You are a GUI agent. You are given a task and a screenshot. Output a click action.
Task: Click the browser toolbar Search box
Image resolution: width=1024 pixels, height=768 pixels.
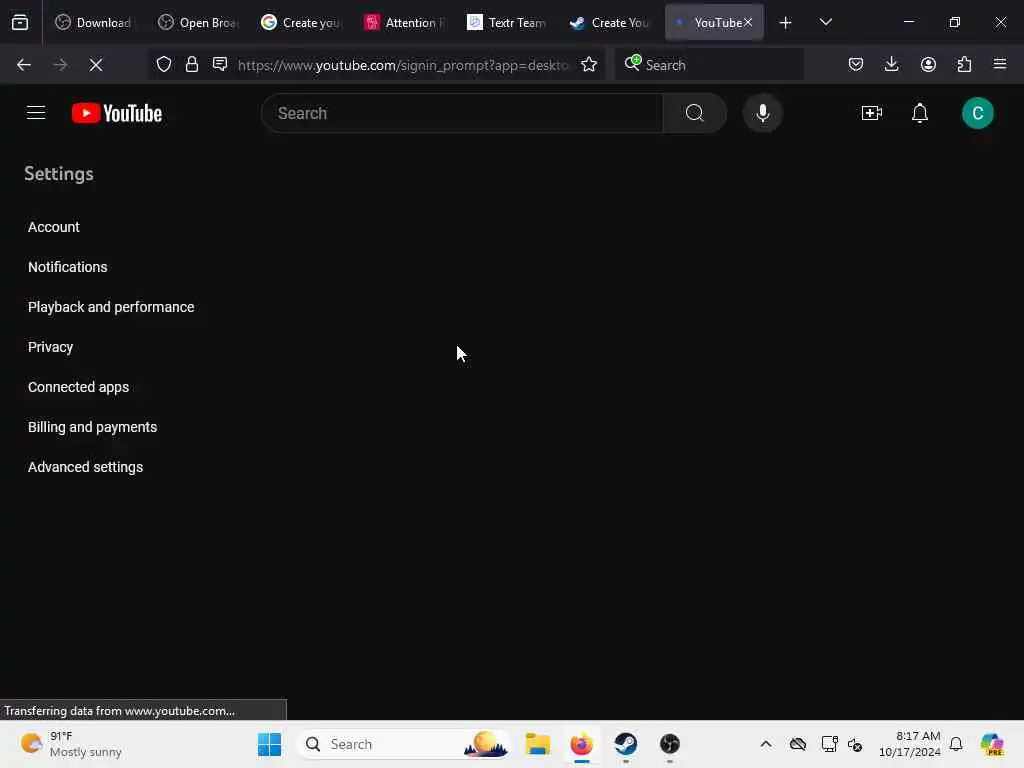pos(709,65)
